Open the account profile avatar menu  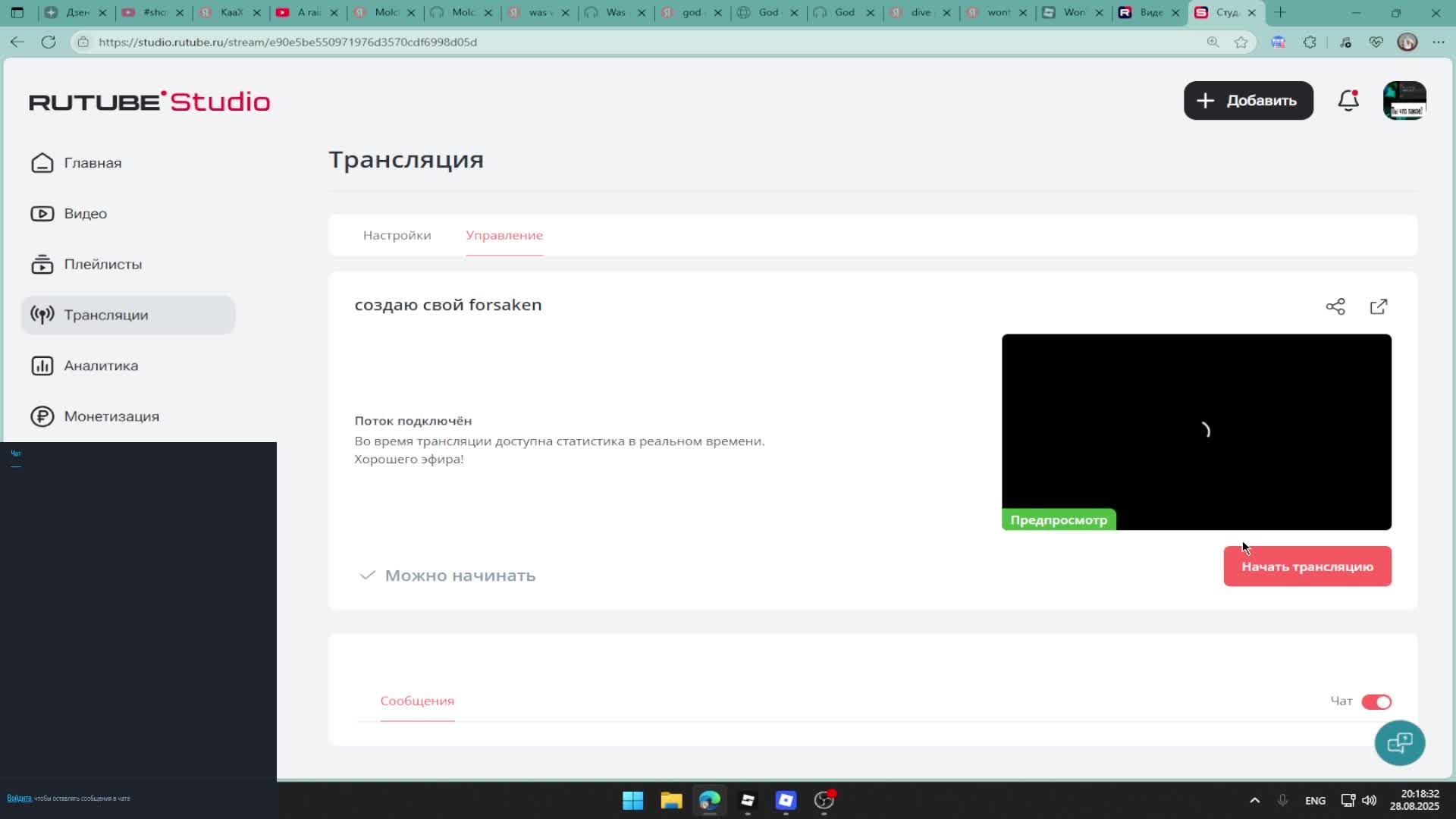[x=1404, y=100]
